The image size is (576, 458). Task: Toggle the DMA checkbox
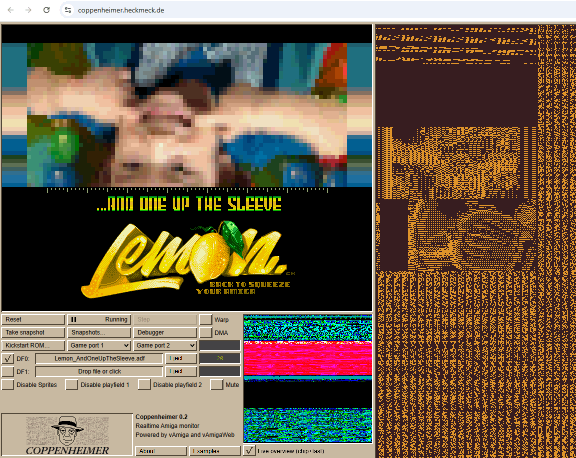pos(206,332)
